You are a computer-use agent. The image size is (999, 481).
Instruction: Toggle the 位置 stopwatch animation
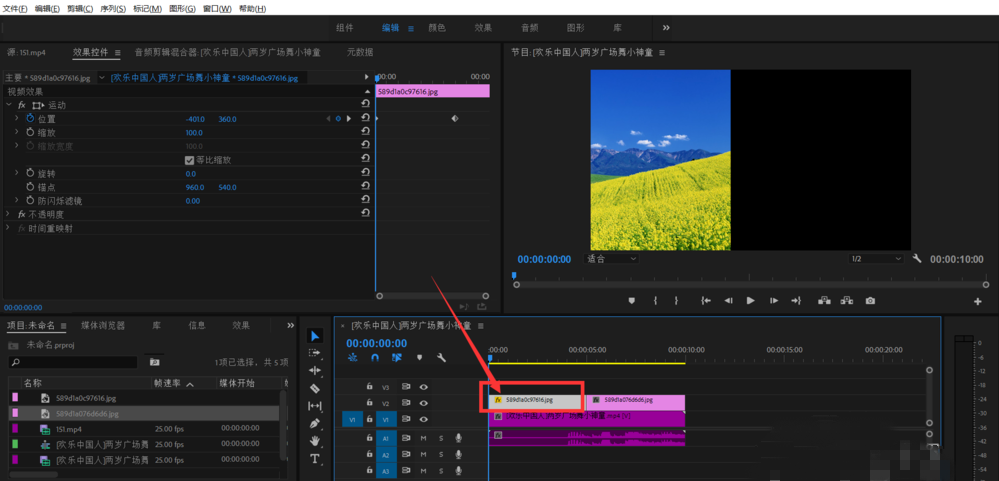tap(29, 119)
